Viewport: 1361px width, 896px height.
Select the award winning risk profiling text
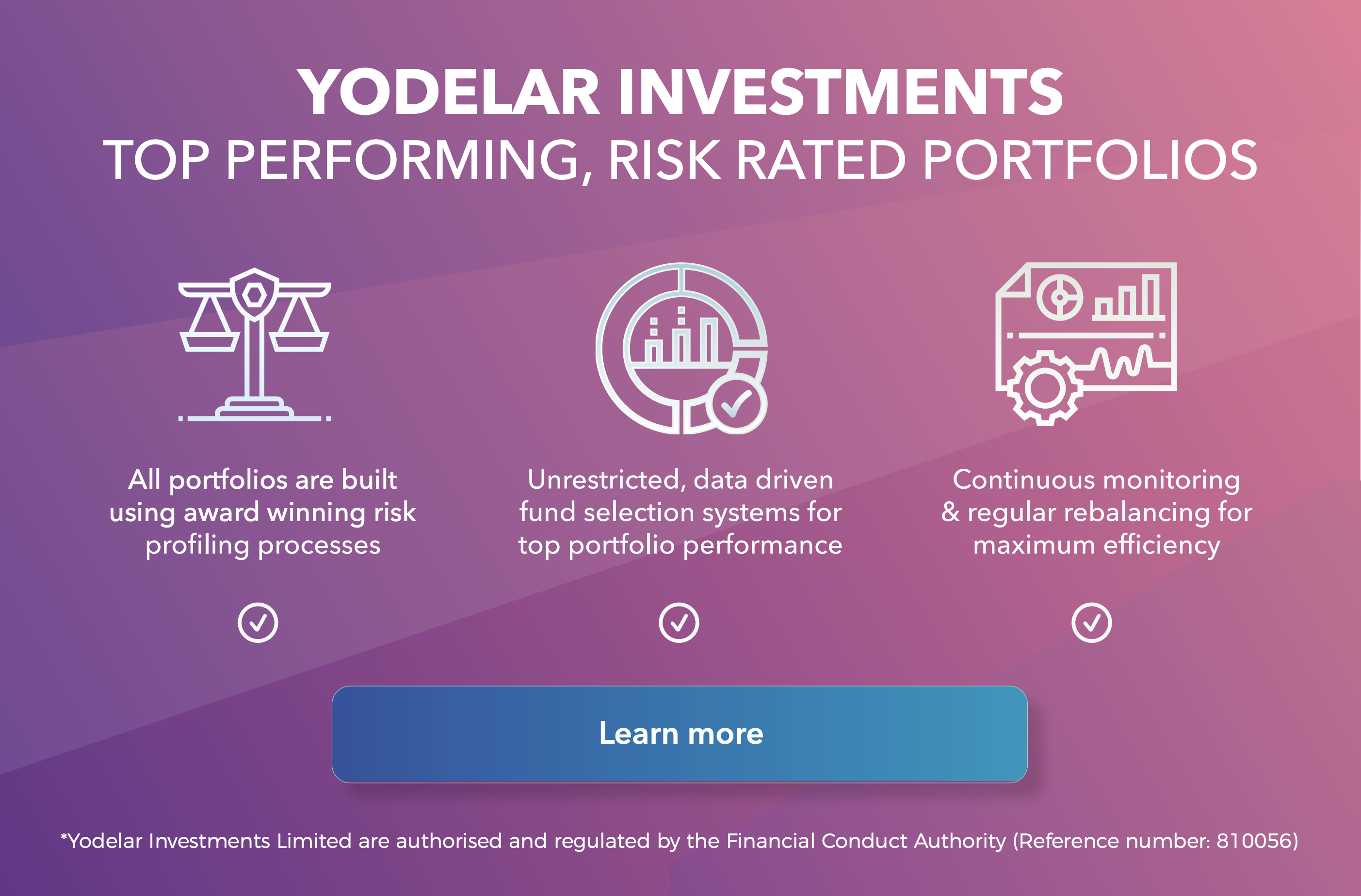click(262, 512)
